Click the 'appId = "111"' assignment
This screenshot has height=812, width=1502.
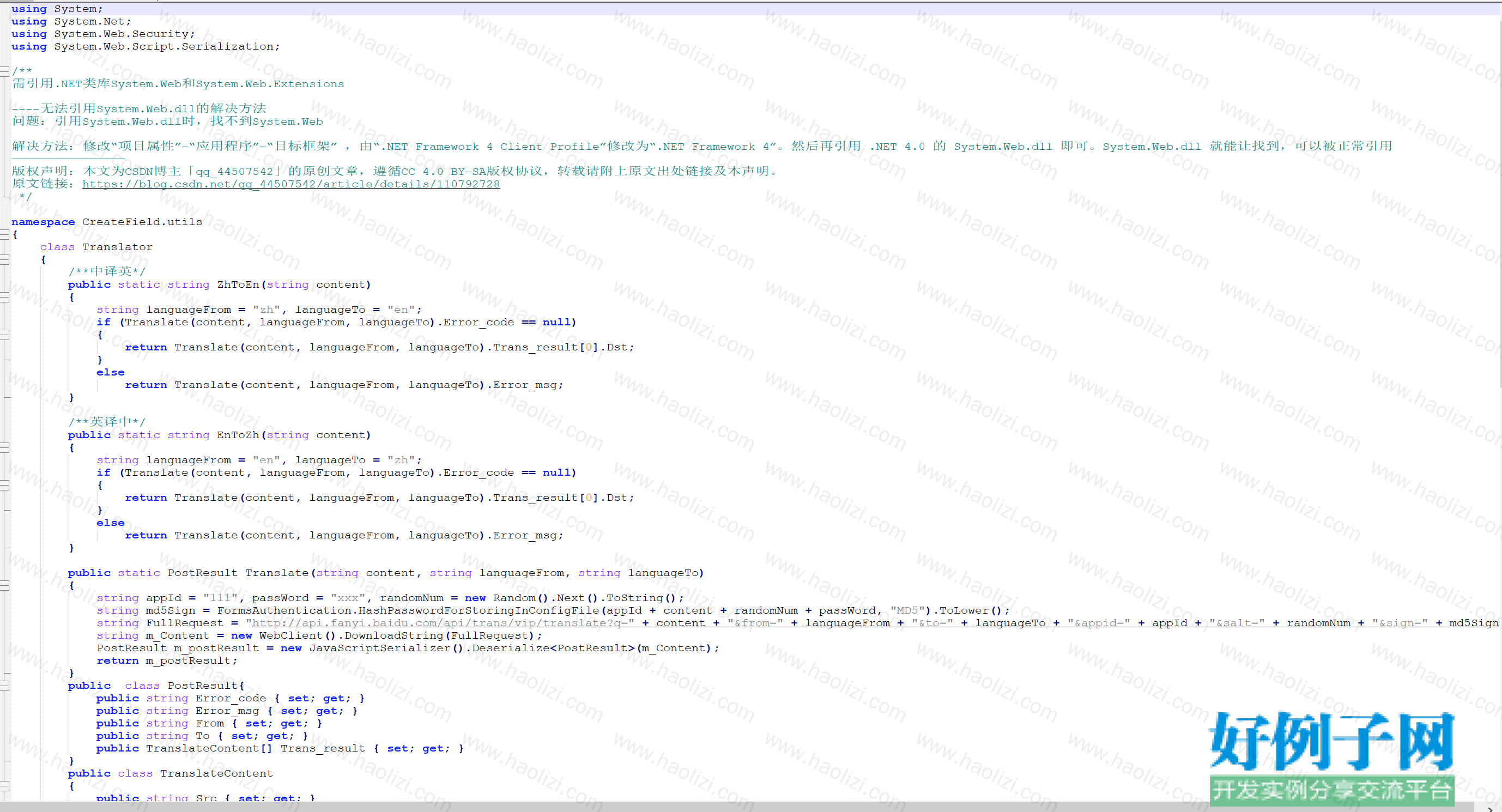[x=192, y=598]
